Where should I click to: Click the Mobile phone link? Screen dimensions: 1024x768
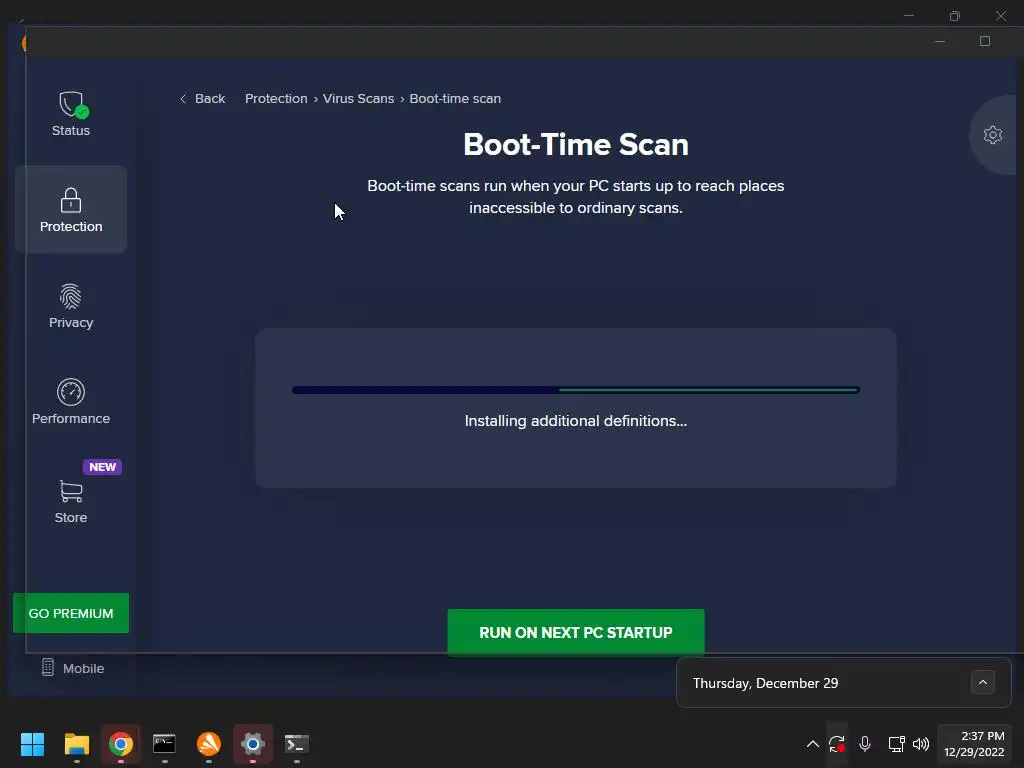73,668
